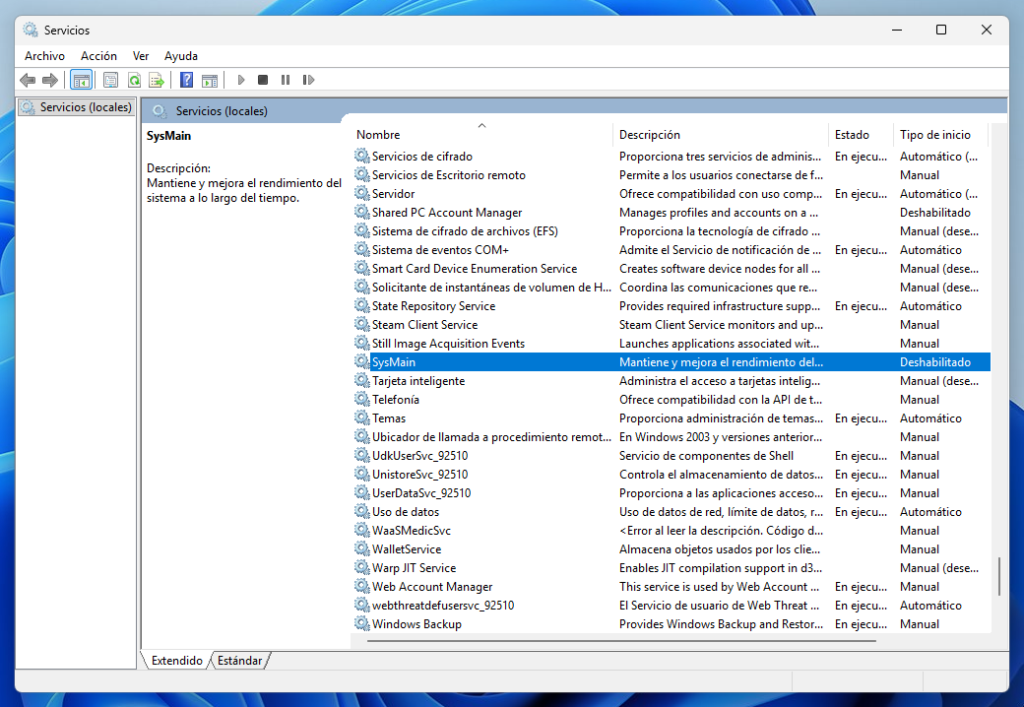1024x707 pixels.
Task: Click the Forward arrow toolbar icon
Action: 50,80
